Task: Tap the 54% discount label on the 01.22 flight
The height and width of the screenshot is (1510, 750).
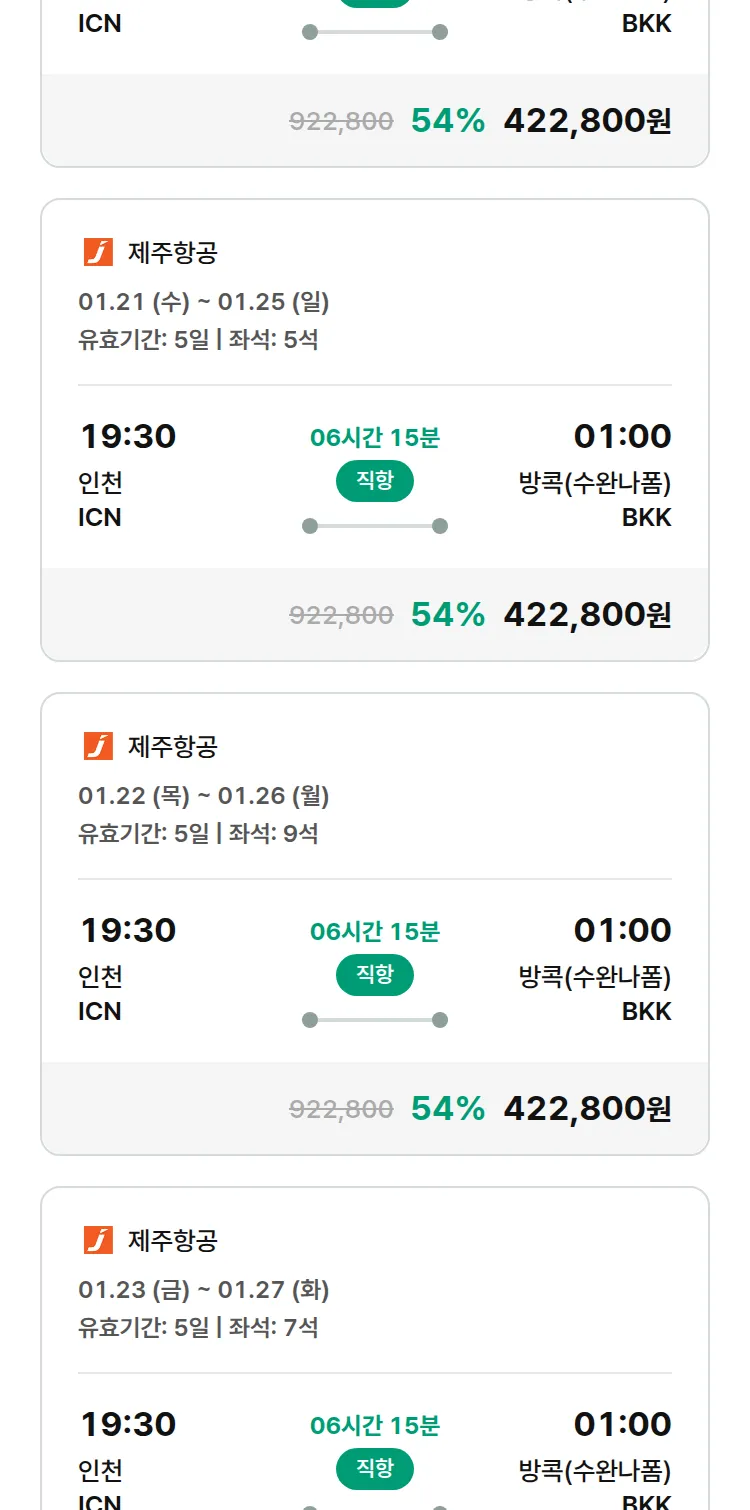Action: (x=447, y=1108)
